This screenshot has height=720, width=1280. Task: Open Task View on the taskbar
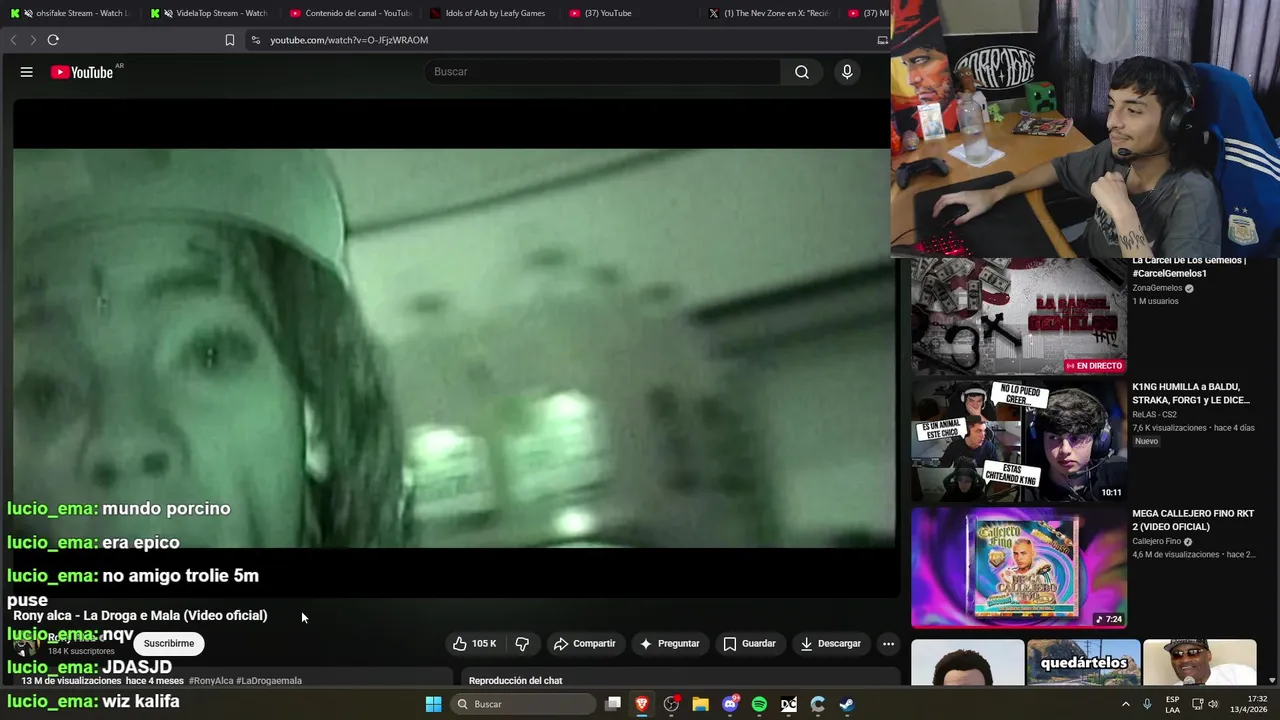coord(613,704)
